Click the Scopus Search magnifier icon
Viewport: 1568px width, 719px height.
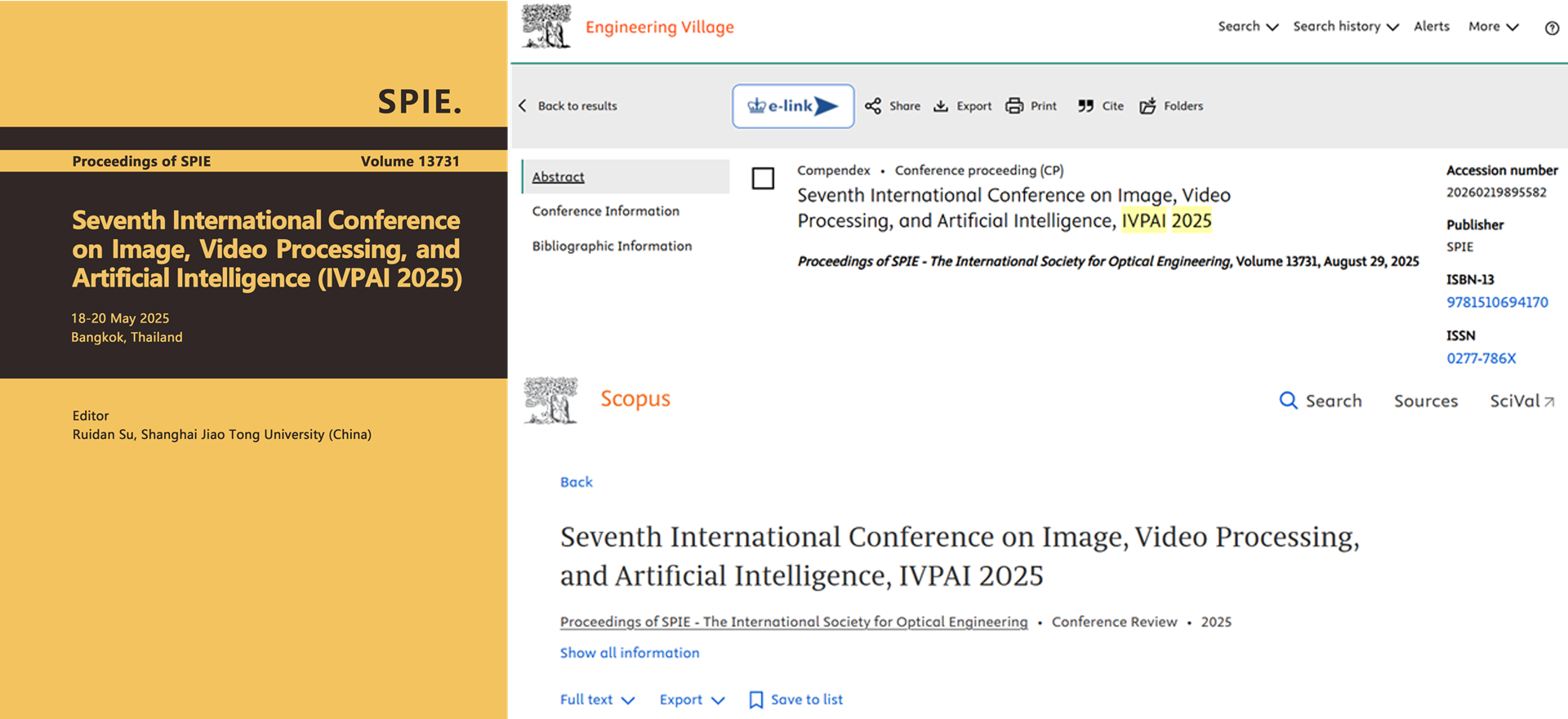click(x=1288, y=401)
